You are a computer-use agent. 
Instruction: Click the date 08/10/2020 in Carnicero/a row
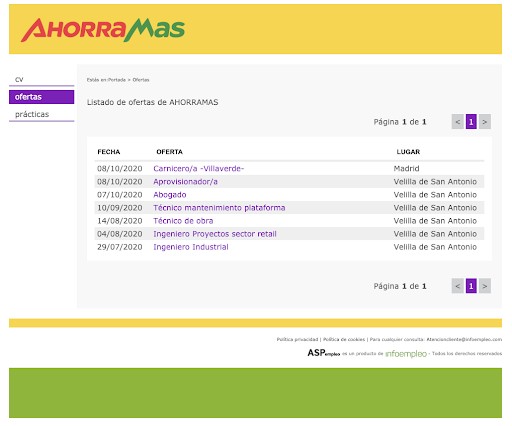pos(120,169)
